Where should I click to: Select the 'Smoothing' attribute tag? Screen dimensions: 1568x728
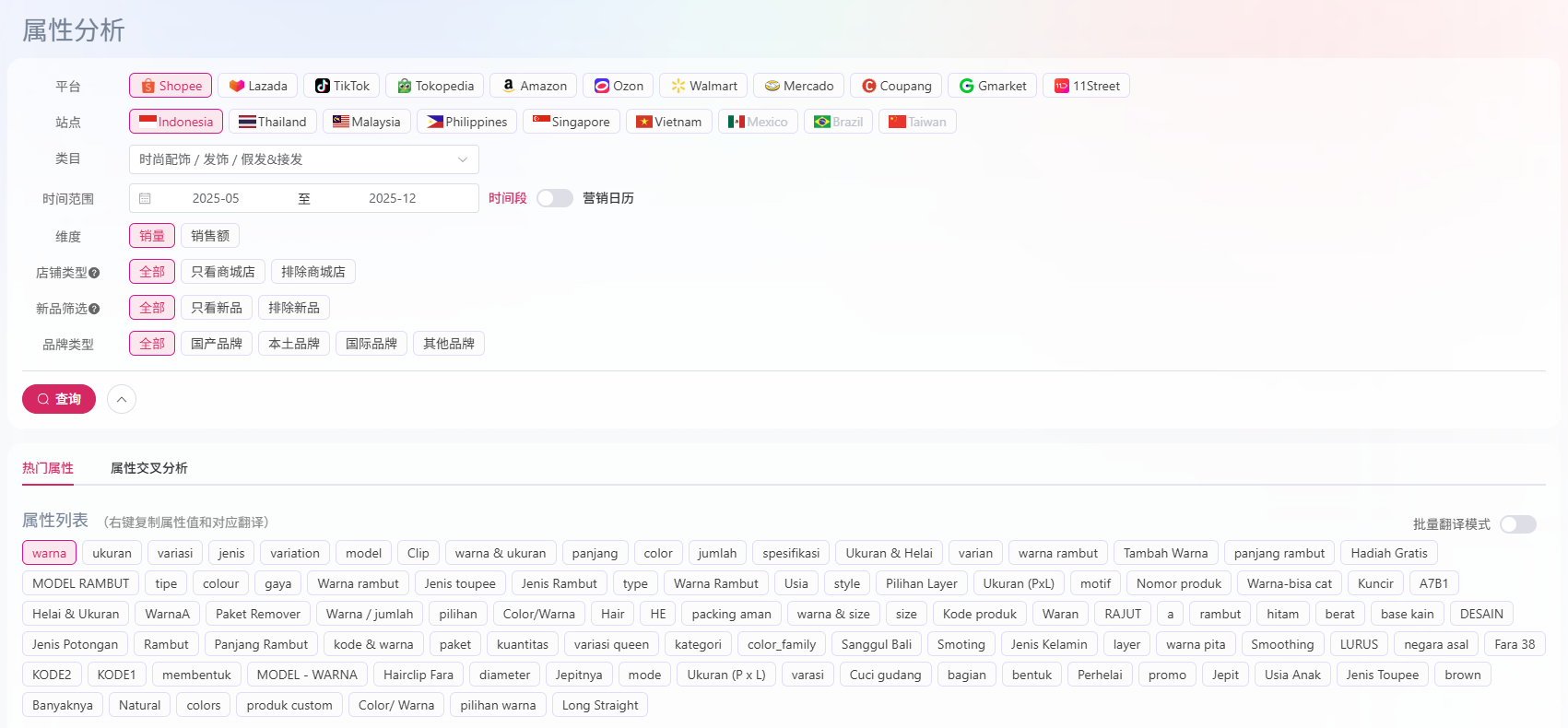1281,644
